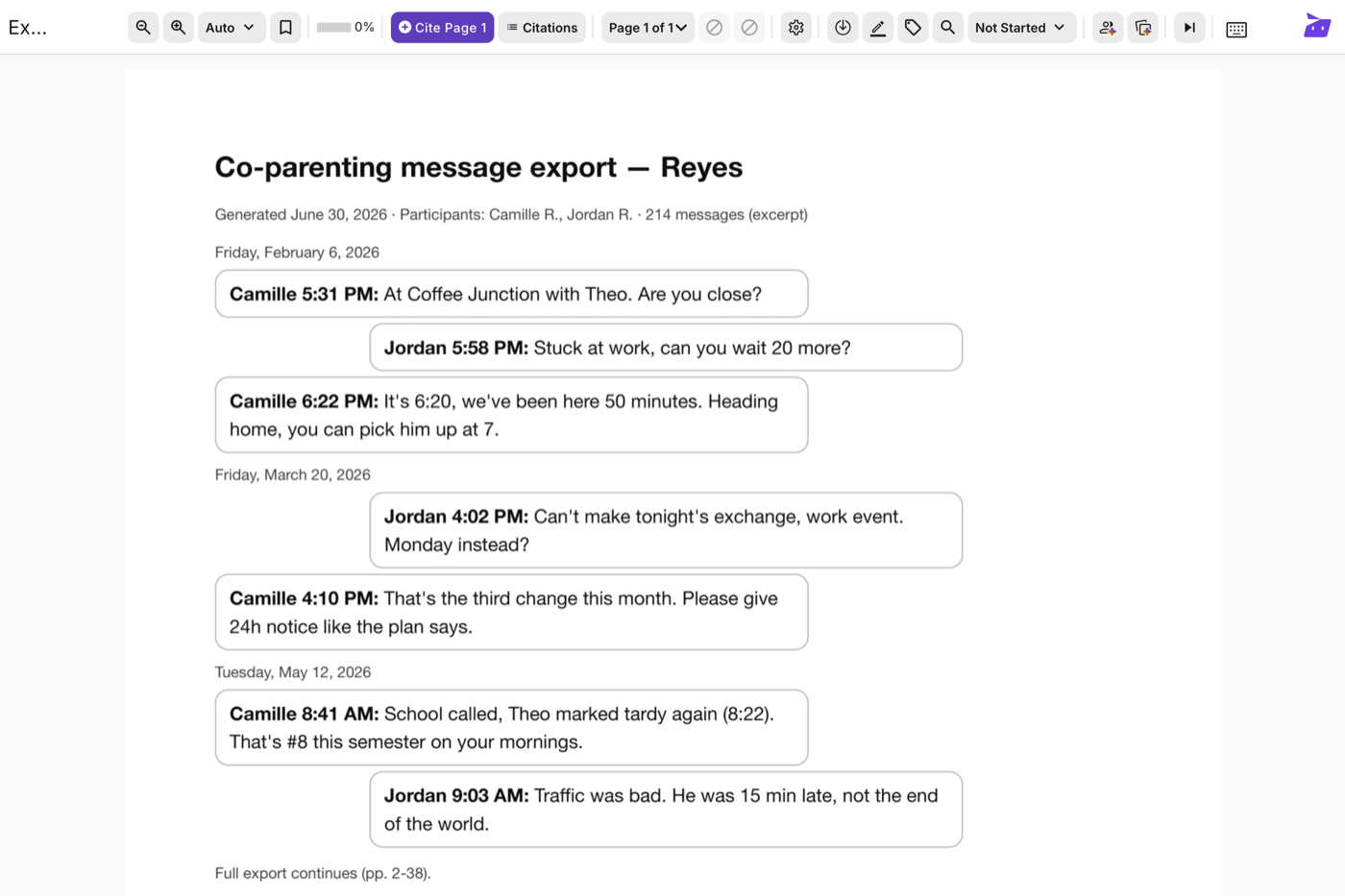Select Camille's 4:10 PM 24h notice message
The height and width of the screenshot is (896, 1345).
[x=511, y=612]
